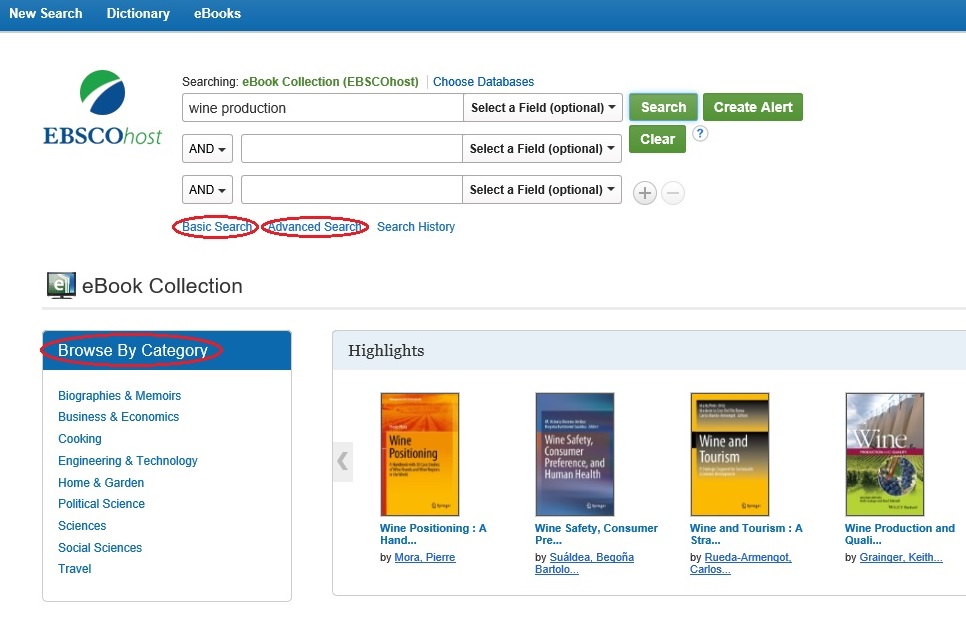966x619 pixels.
Task: Click the green Search button
Action: [x=664, y=107]
